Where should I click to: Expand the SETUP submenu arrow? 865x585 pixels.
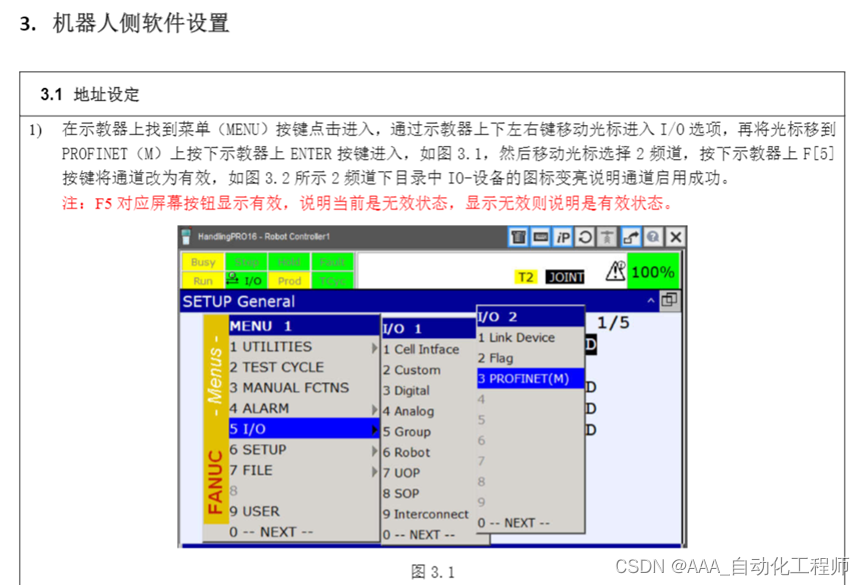pos(375,451)
